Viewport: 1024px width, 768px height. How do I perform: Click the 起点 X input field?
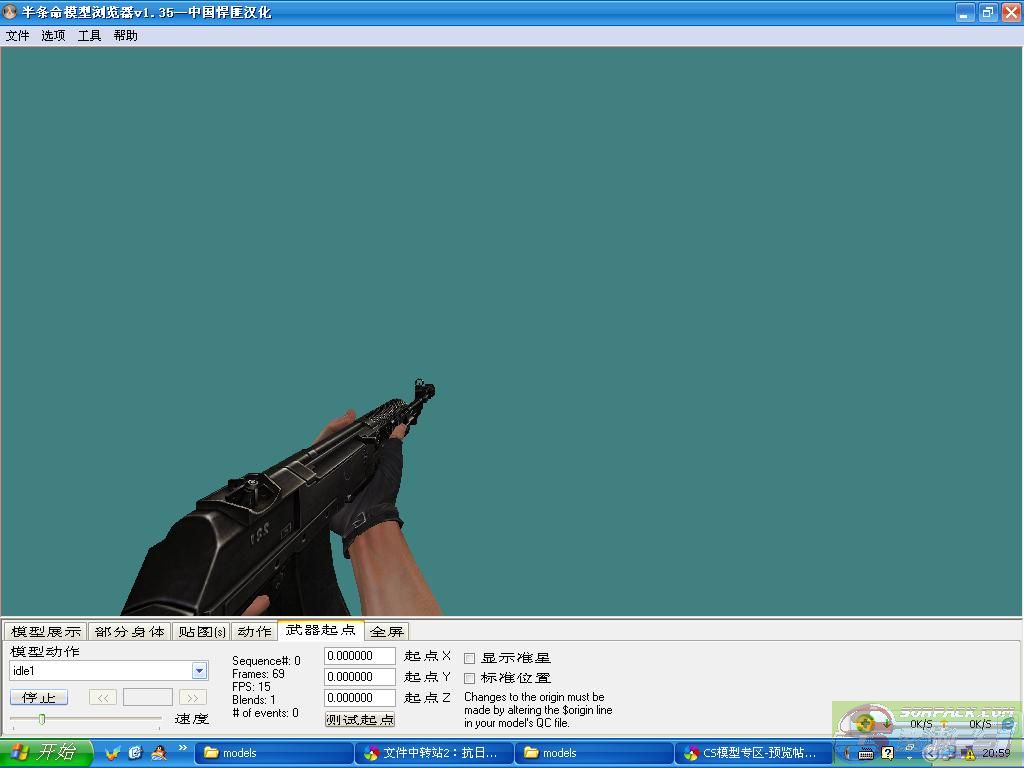[x=360, y=656]
